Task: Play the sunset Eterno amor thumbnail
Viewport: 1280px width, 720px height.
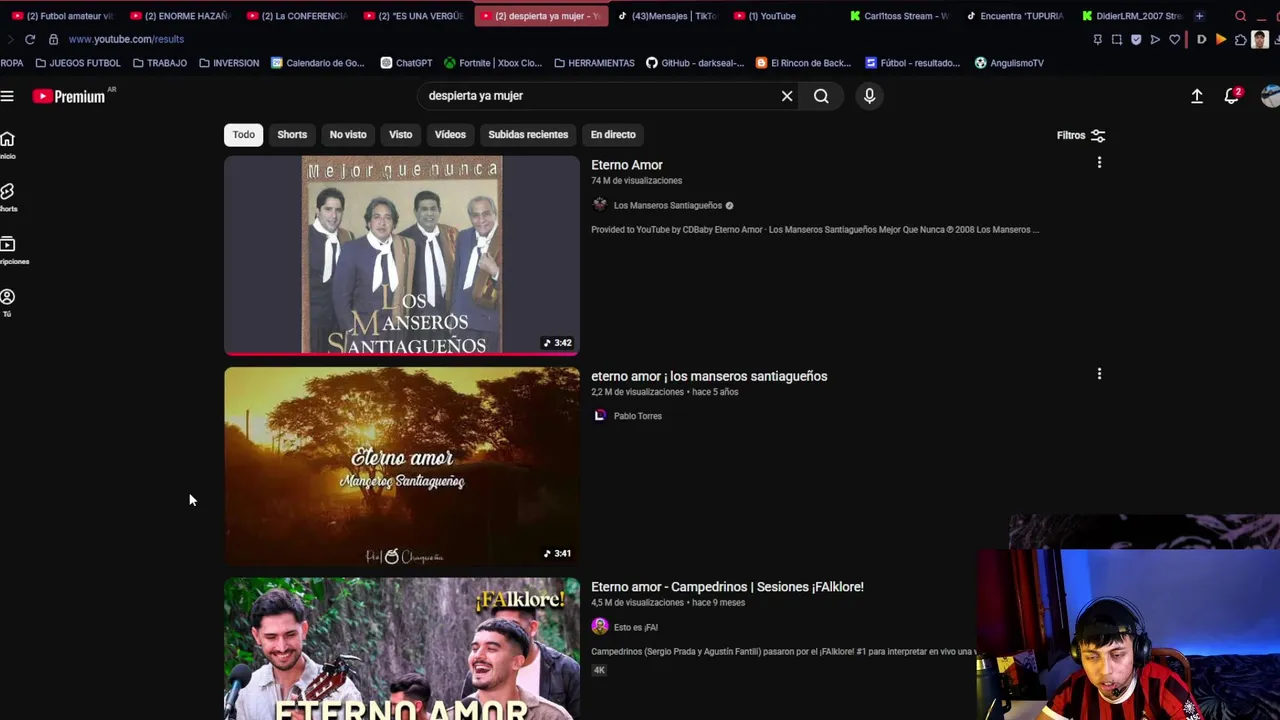Action: click(401, 466)
